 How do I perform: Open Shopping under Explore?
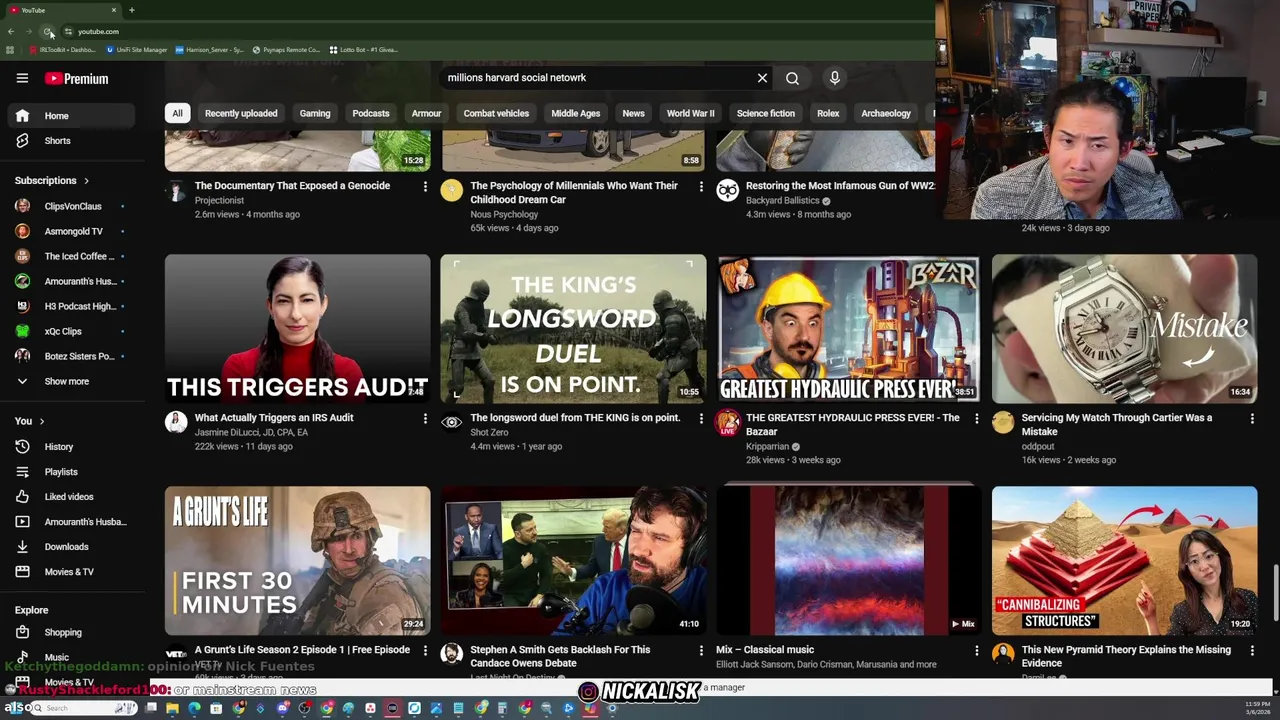70,632
